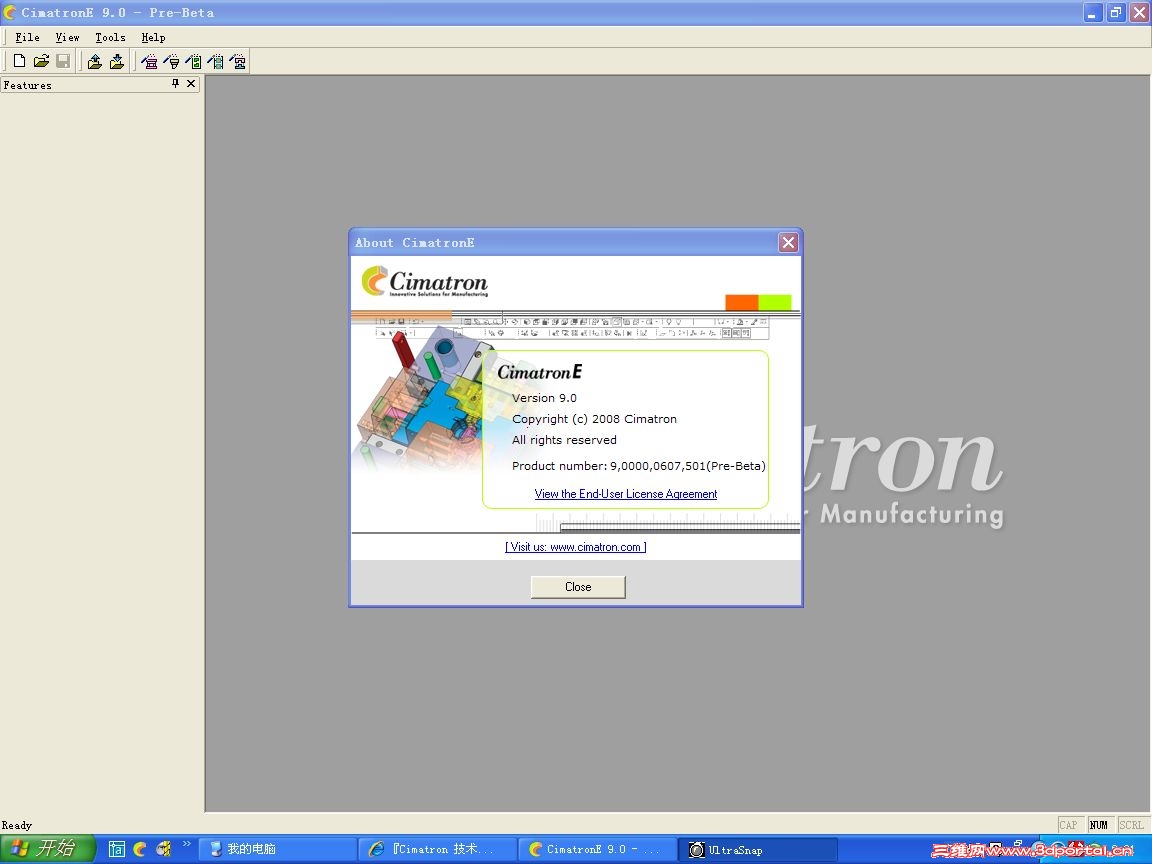Open the Help menu
Viewport: 1152px width, 864px height.
click(x=153, y=37)
